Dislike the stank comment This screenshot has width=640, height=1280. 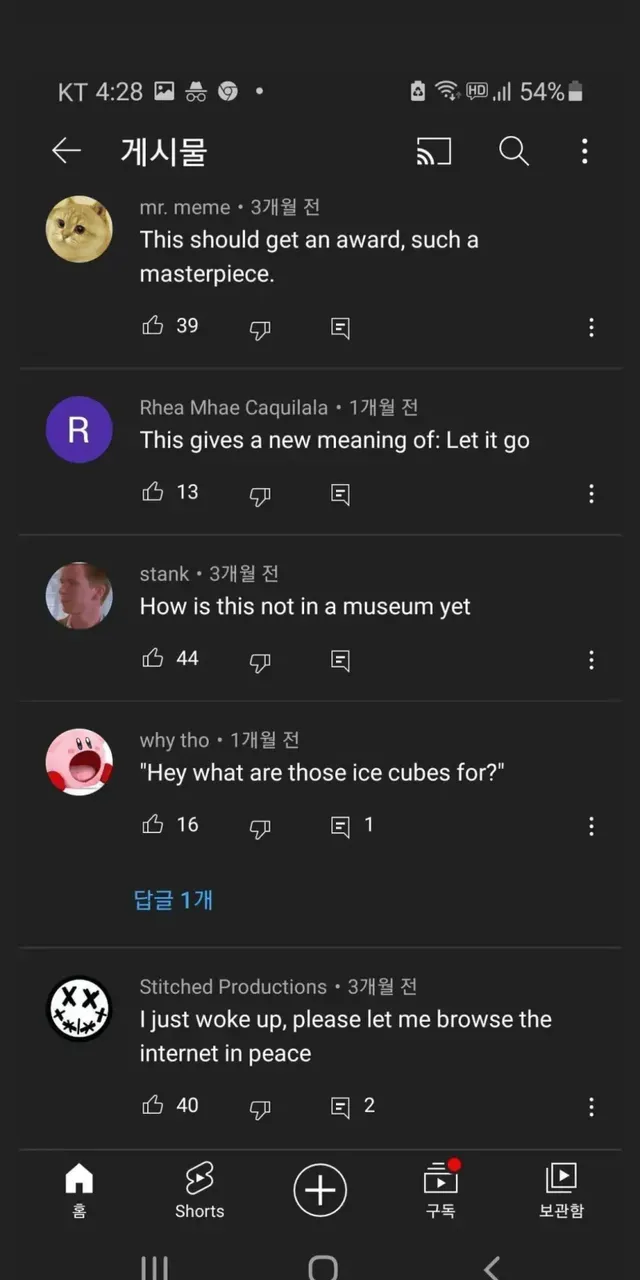[x=260, y=660]
